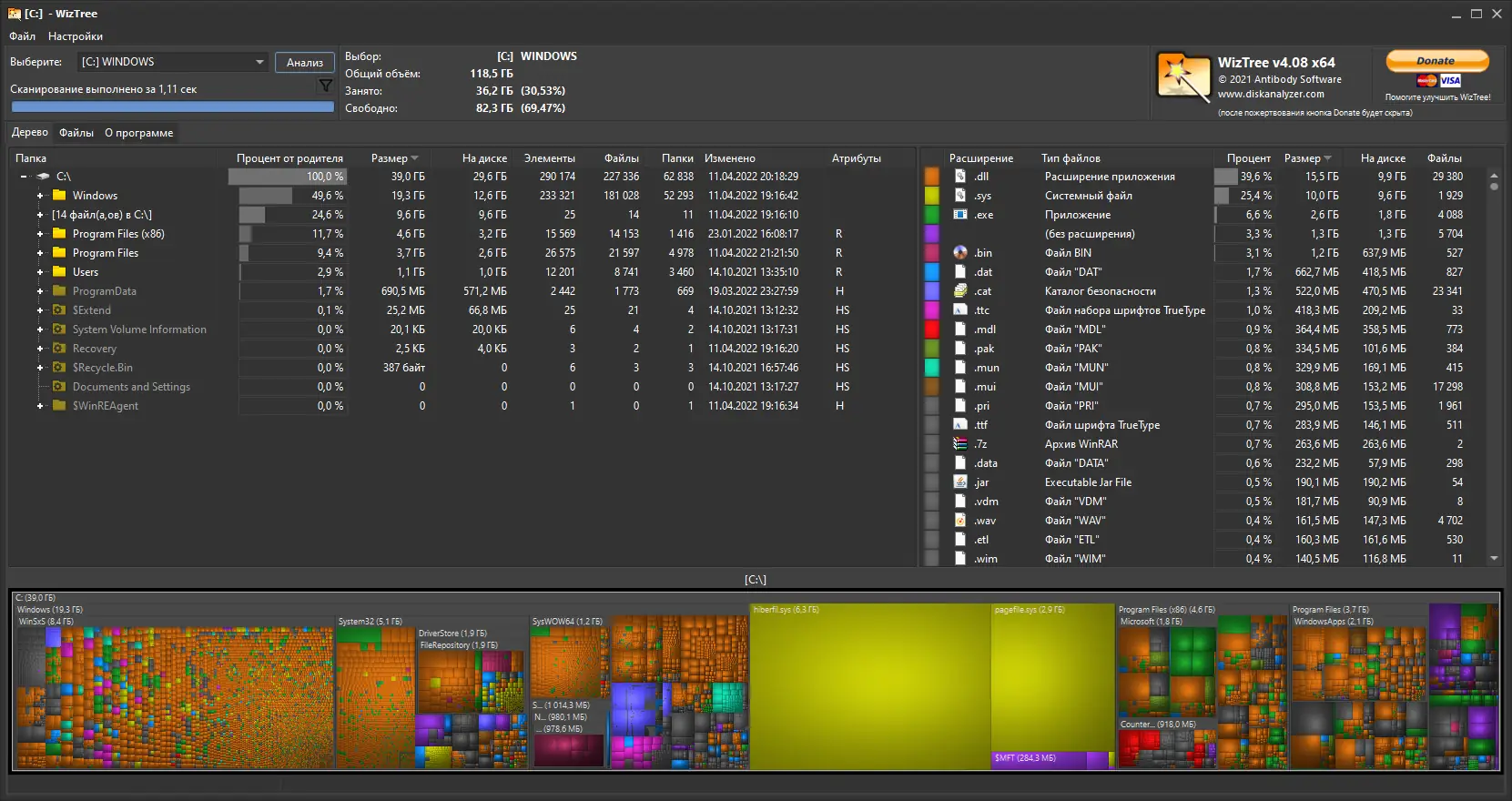Expand the Program Files (x86) node
This screenshot has width=1512, height=801.
point(40,234)
